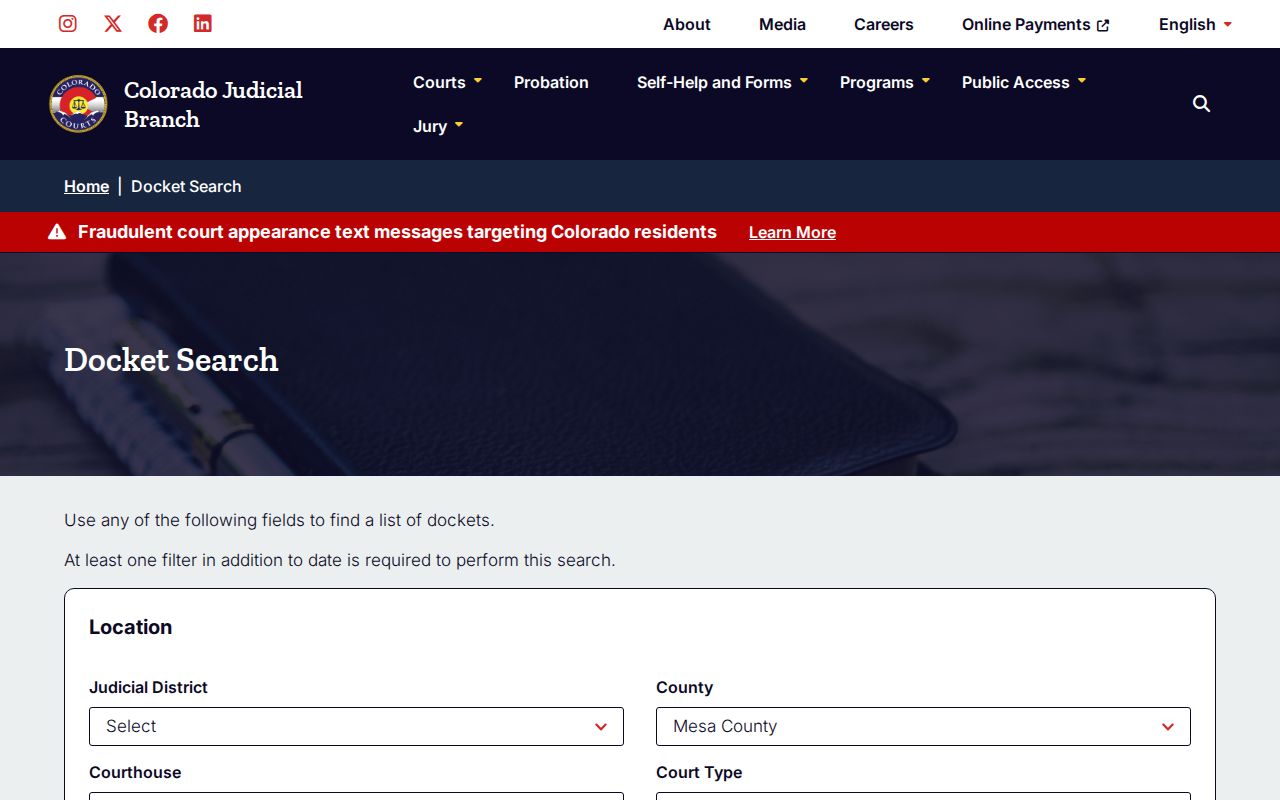This screenshot has height=800, width=1280.
Task: Follow the Learn More alert link
Action: [792, 232]
